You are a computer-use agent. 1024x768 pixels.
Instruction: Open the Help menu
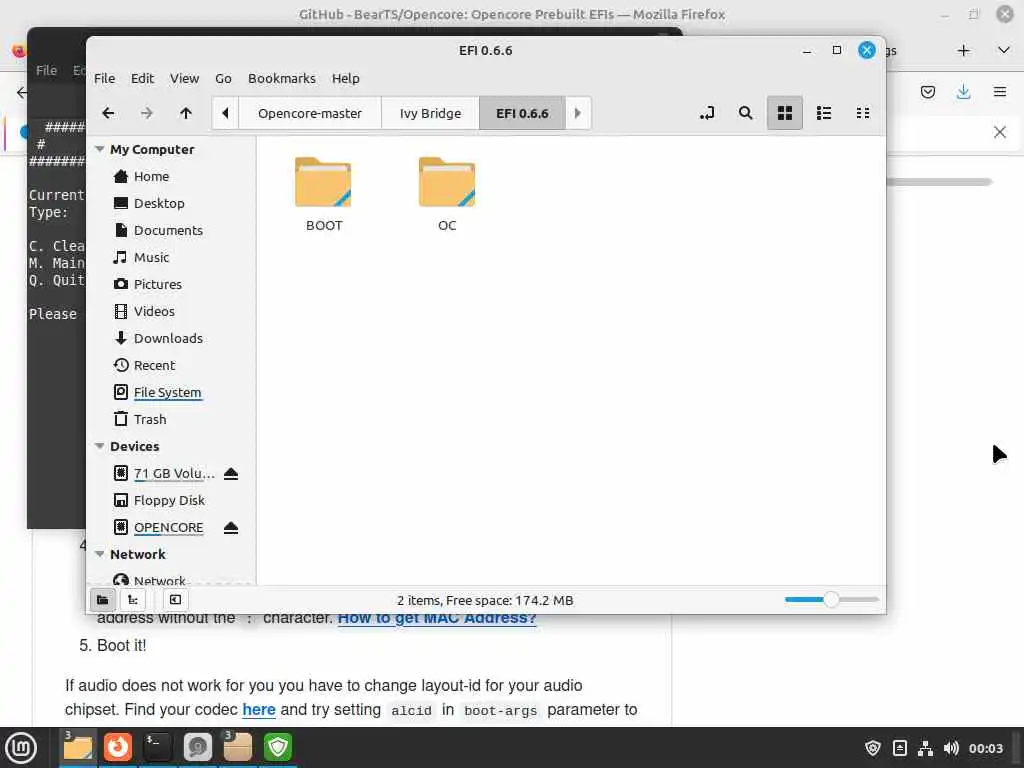click(345, 78)
